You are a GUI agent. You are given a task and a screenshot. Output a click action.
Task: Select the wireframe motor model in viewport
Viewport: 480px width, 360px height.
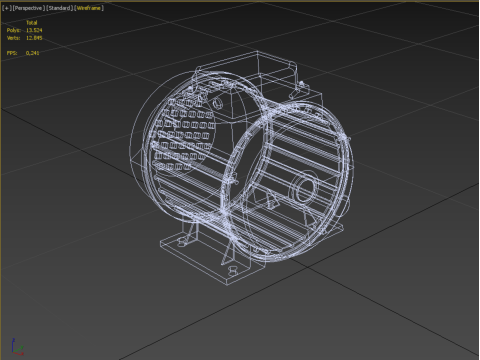[x=242, y=168]
